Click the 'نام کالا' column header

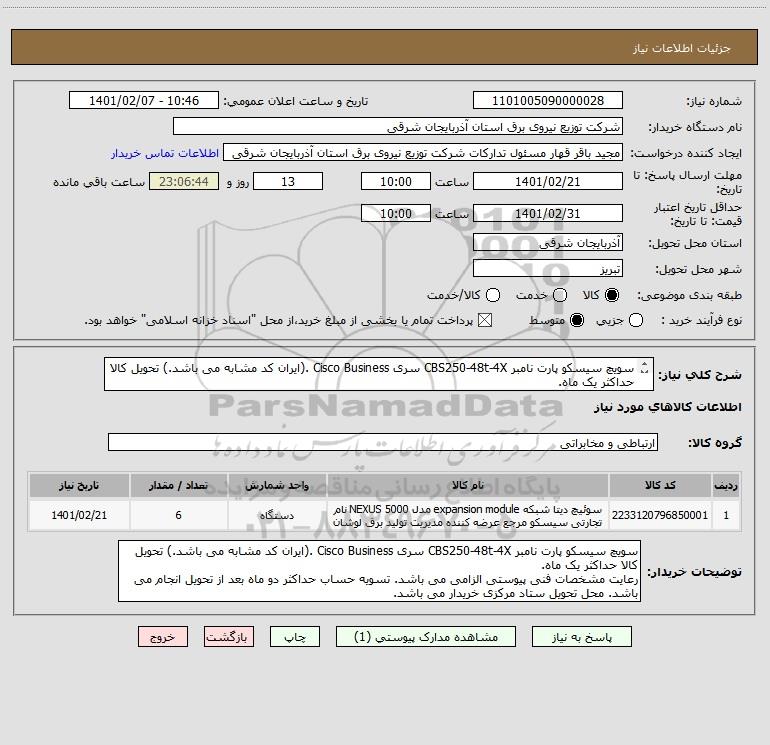pos(468,485)
